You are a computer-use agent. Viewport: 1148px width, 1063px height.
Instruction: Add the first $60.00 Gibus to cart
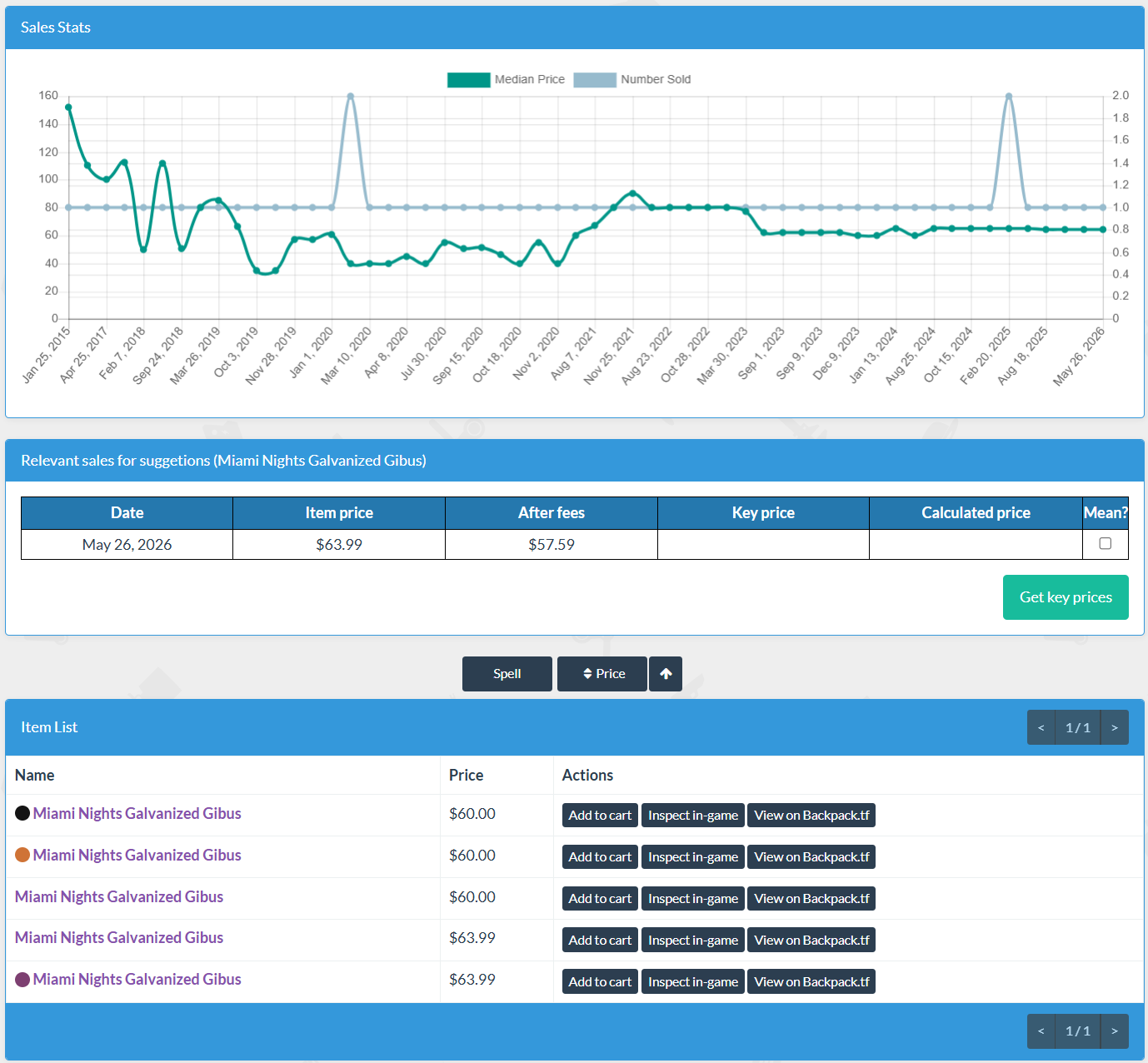coord(600,816)
